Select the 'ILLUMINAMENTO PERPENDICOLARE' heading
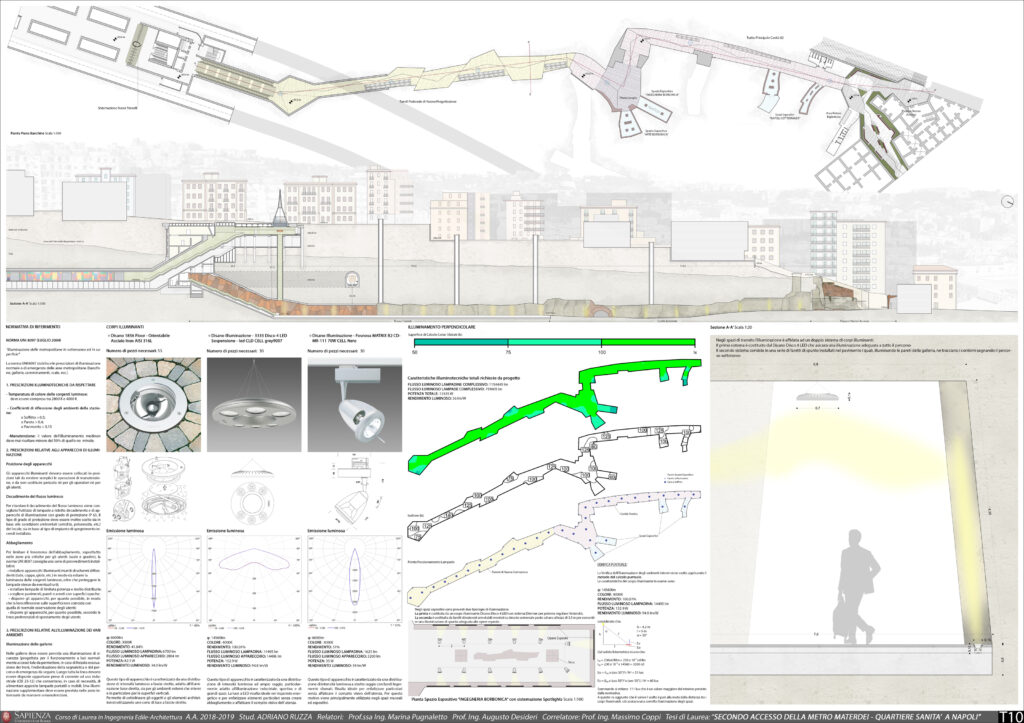Viewport: 1024px width, 723px height. tap(441, 327)
